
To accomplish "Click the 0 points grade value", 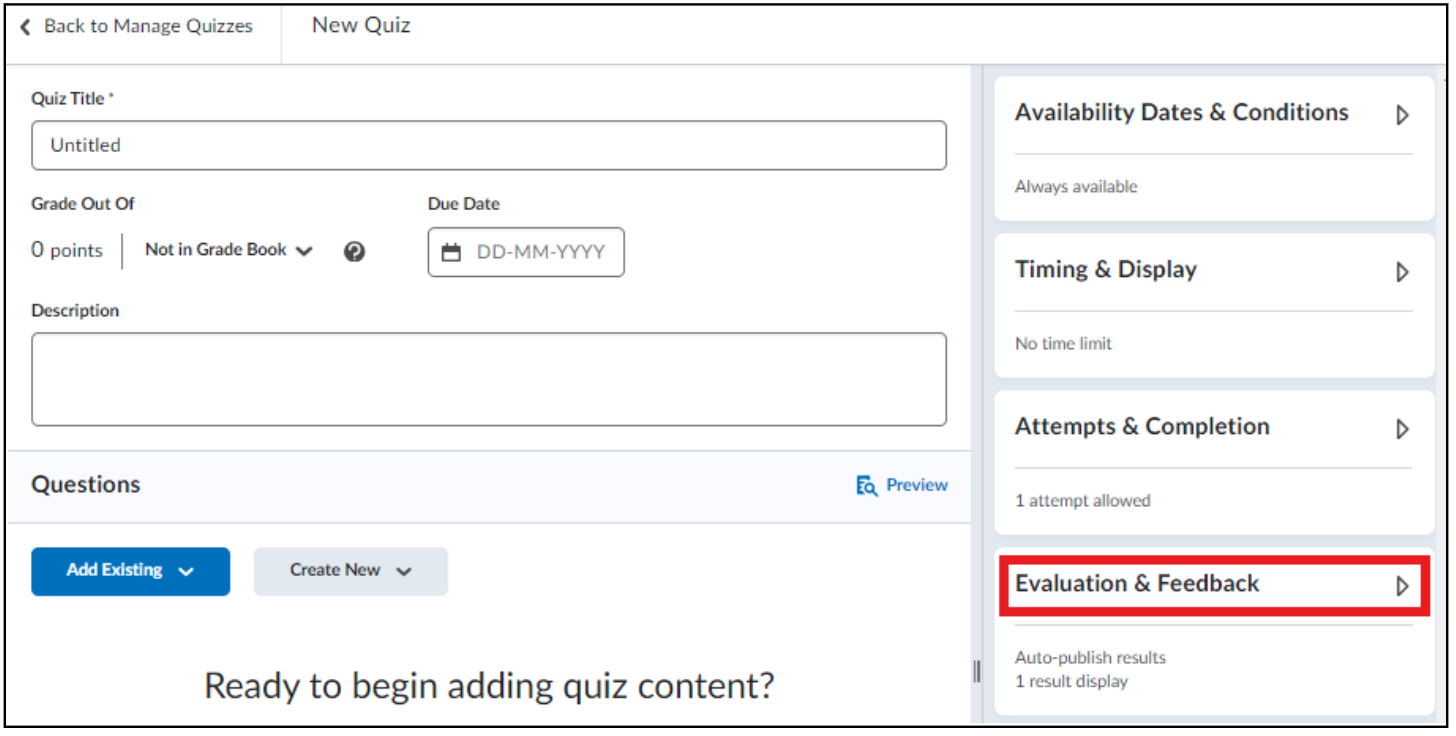I will pyautogui.click(x=67, y=250).
